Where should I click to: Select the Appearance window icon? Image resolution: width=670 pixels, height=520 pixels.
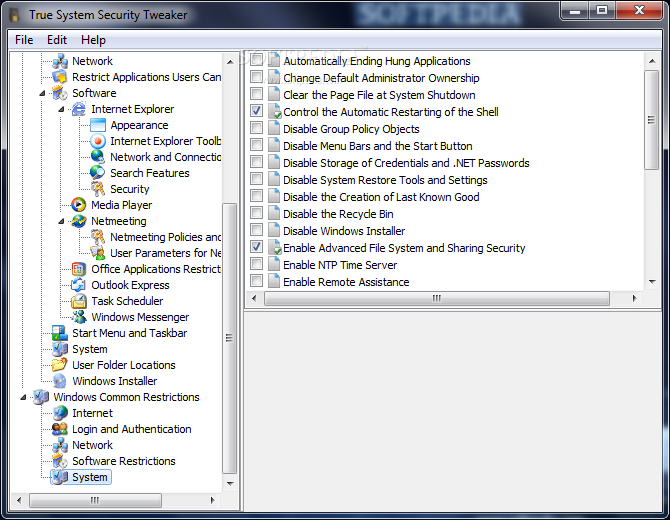(98, 125)
